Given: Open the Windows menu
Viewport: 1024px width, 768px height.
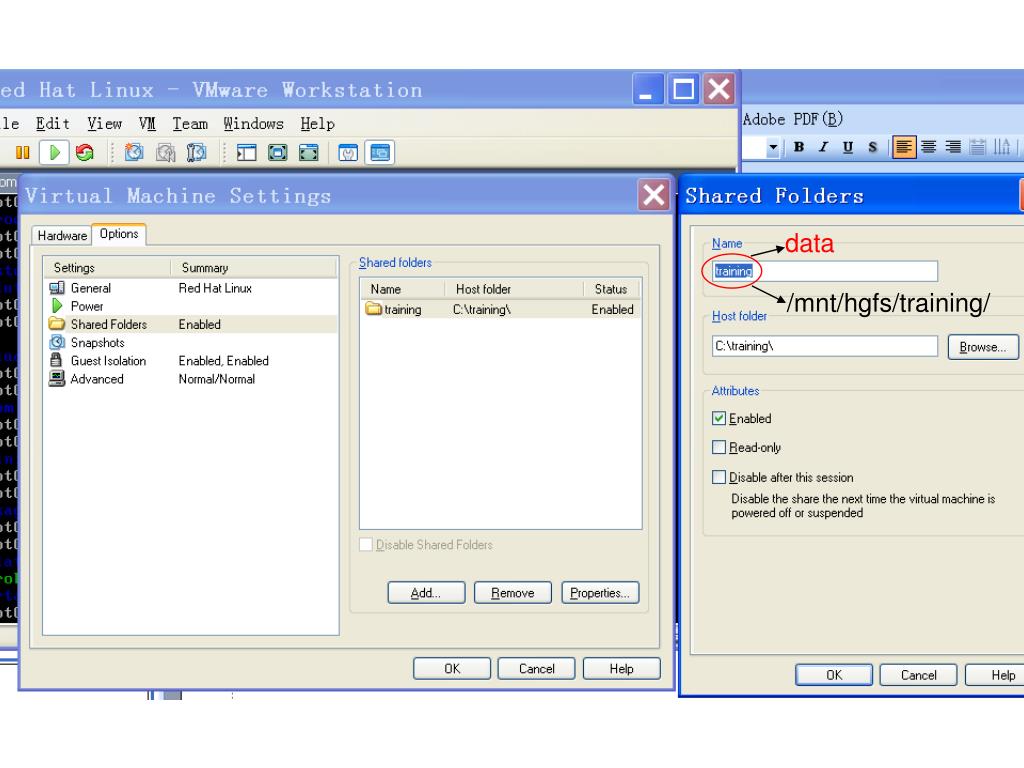Looking at the screenshot, I should pos(253,123).
